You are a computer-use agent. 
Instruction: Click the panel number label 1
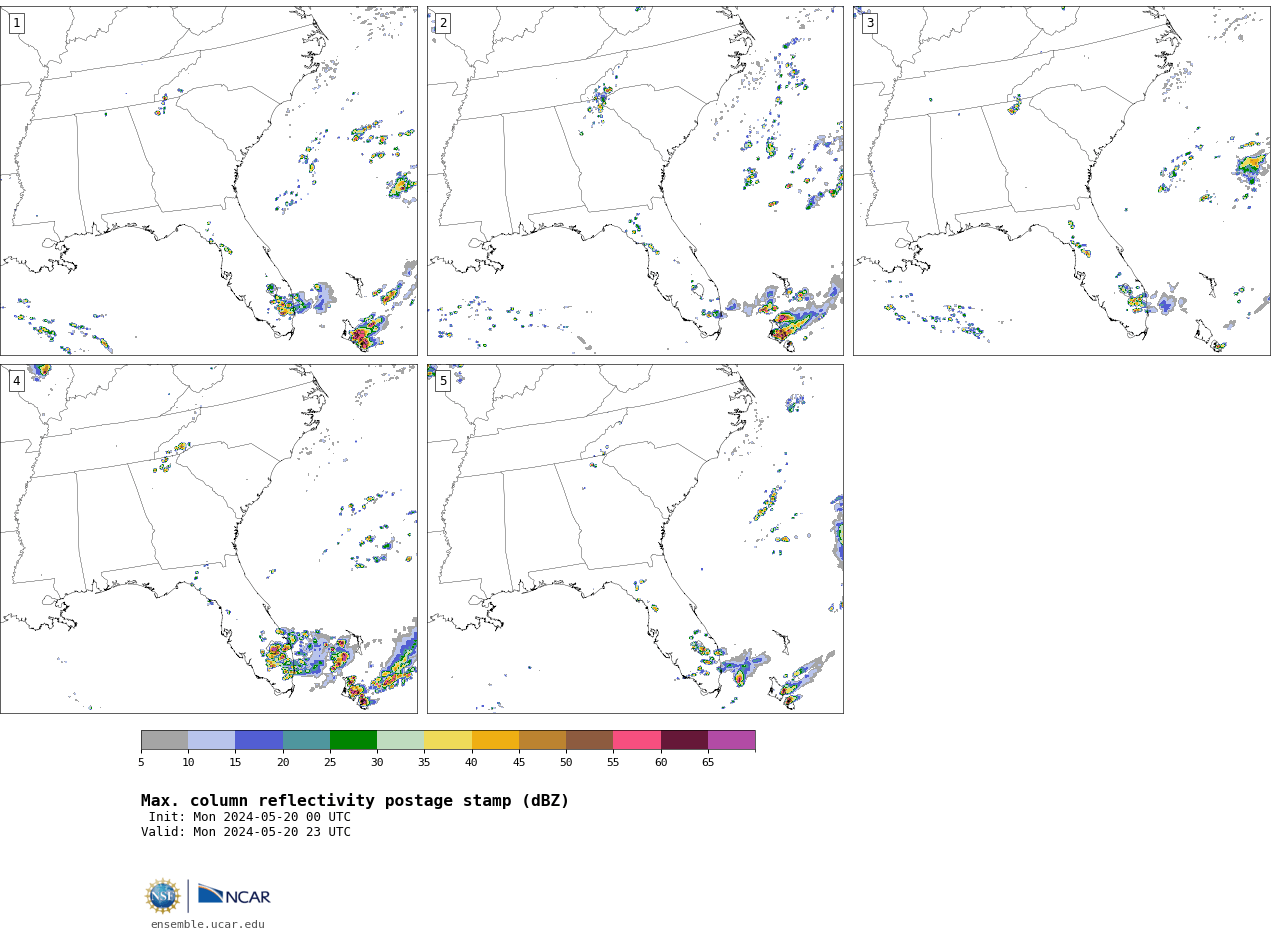(x=16, y=23)
